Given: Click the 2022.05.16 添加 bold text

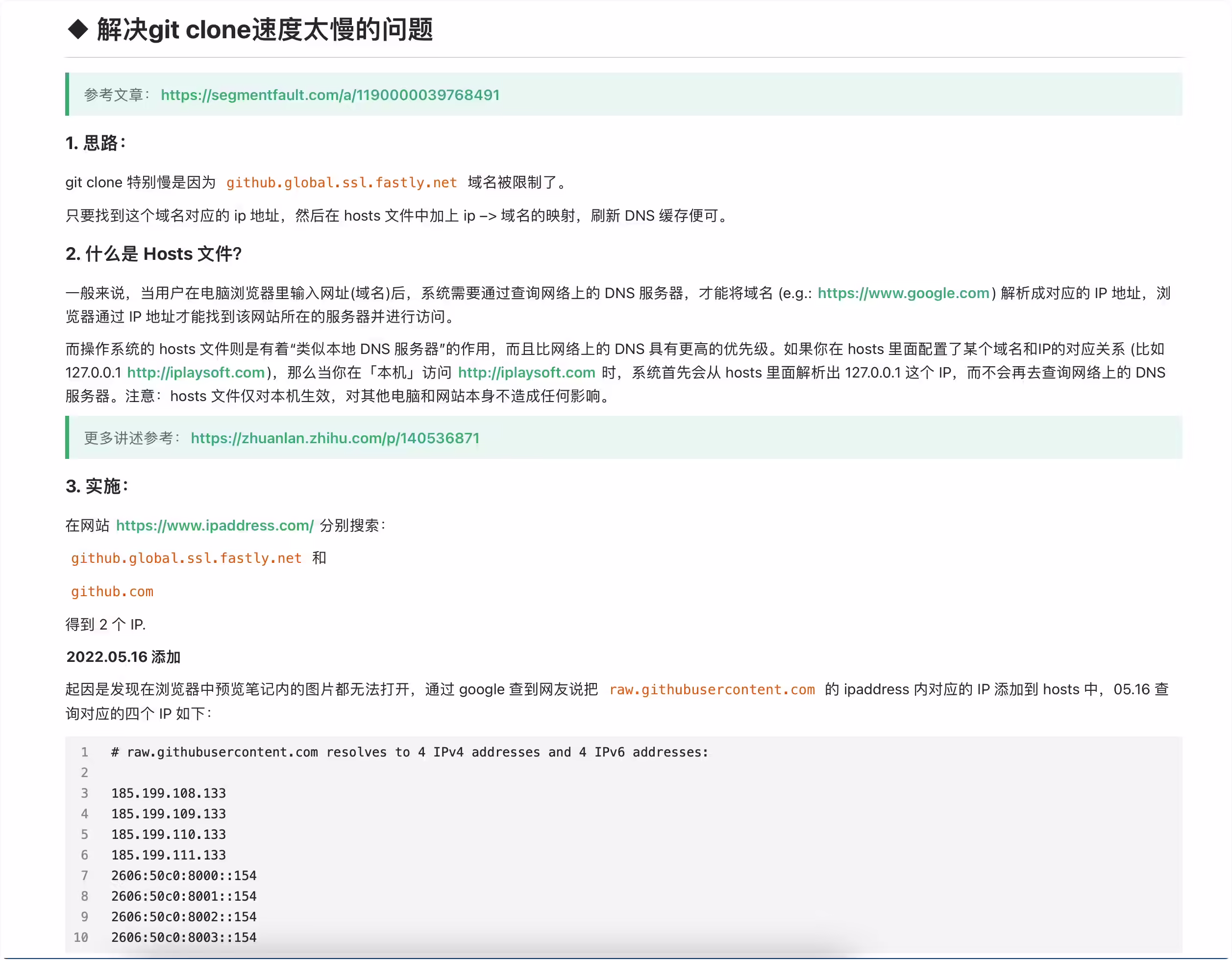Looking at the screenshot, I should [123, 657].
